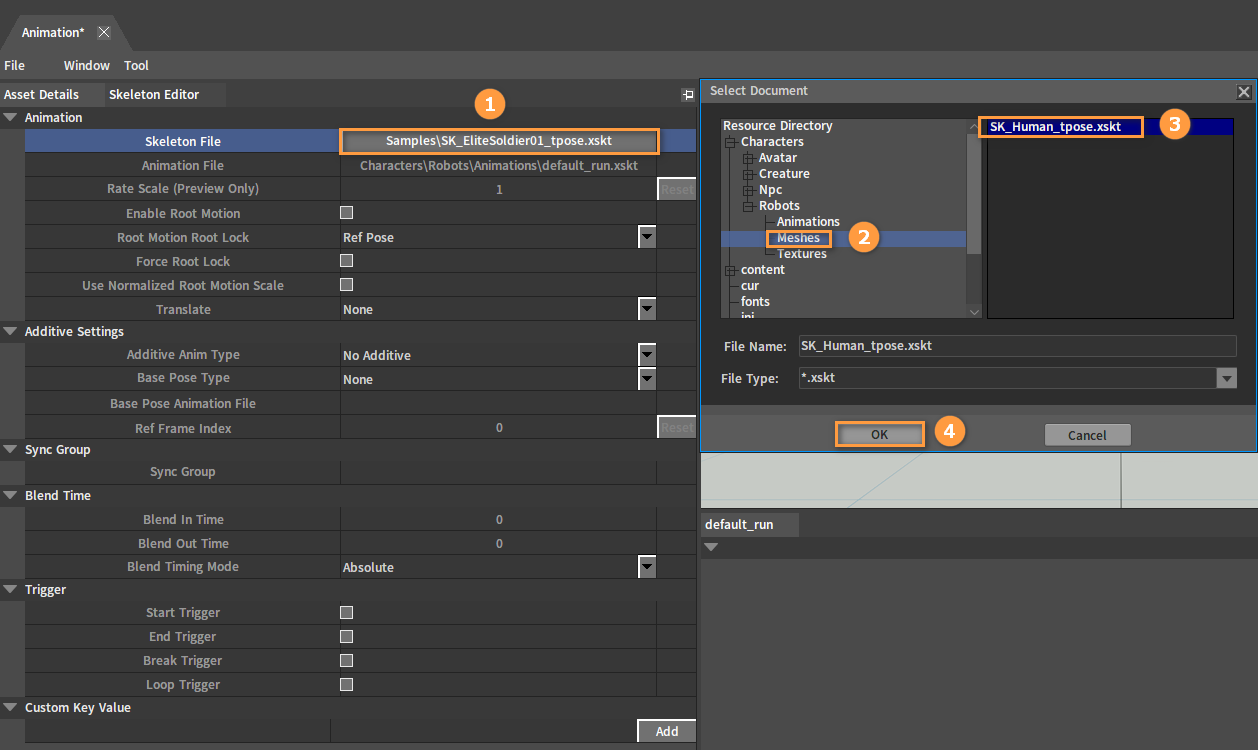
Task: Enable Root Motion checkbox
Action: click(347, 213)
